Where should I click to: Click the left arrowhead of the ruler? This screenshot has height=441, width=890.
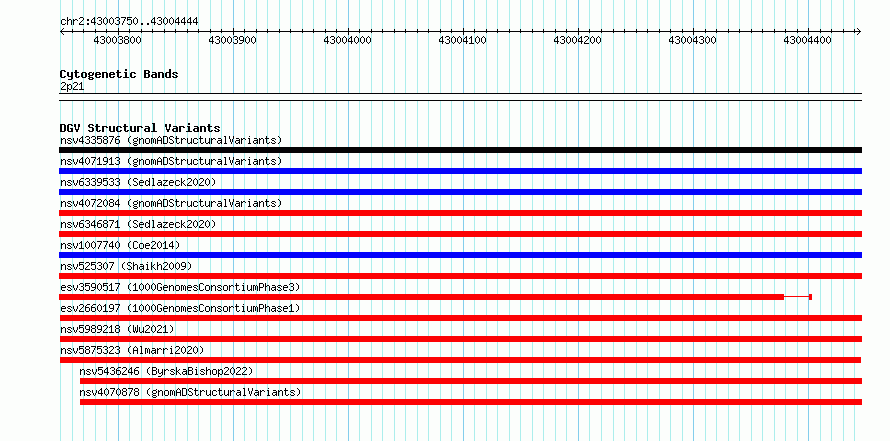point(62,31)
